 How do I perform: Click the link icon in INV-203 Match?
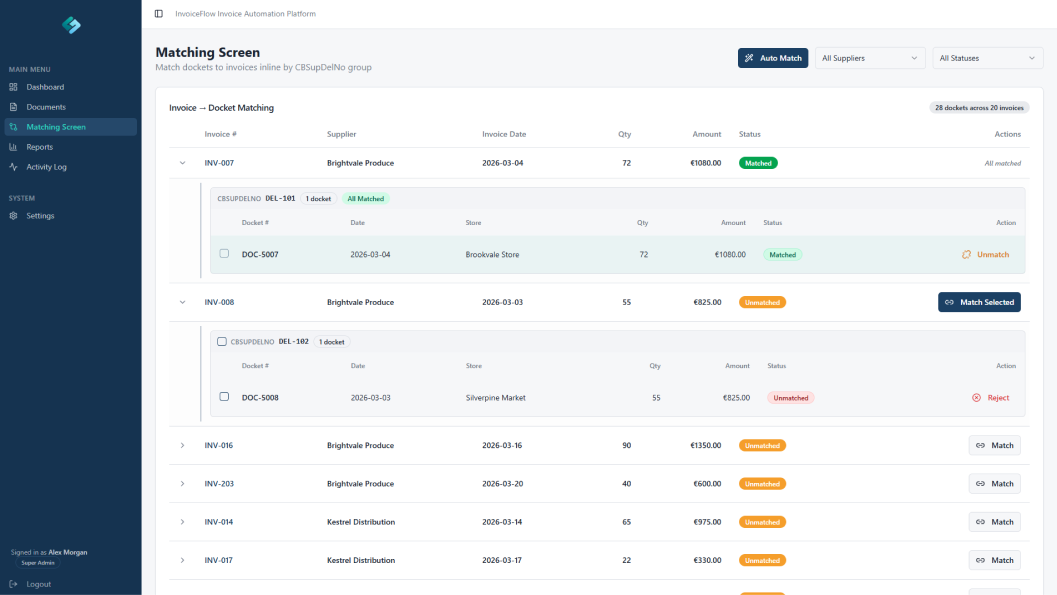click(x=980, y=484)
